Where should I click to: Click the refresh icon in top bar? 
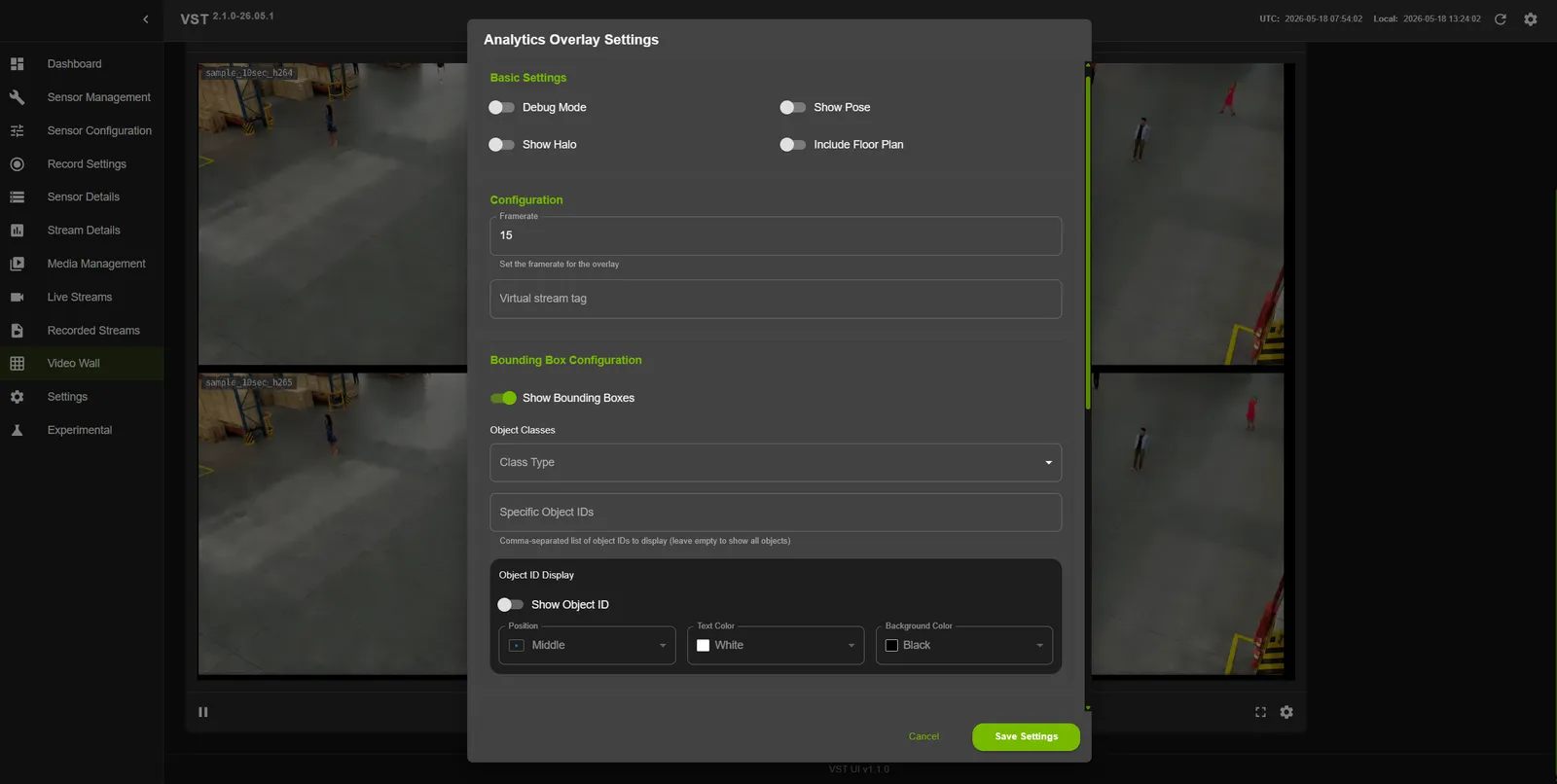point(1501,19)
